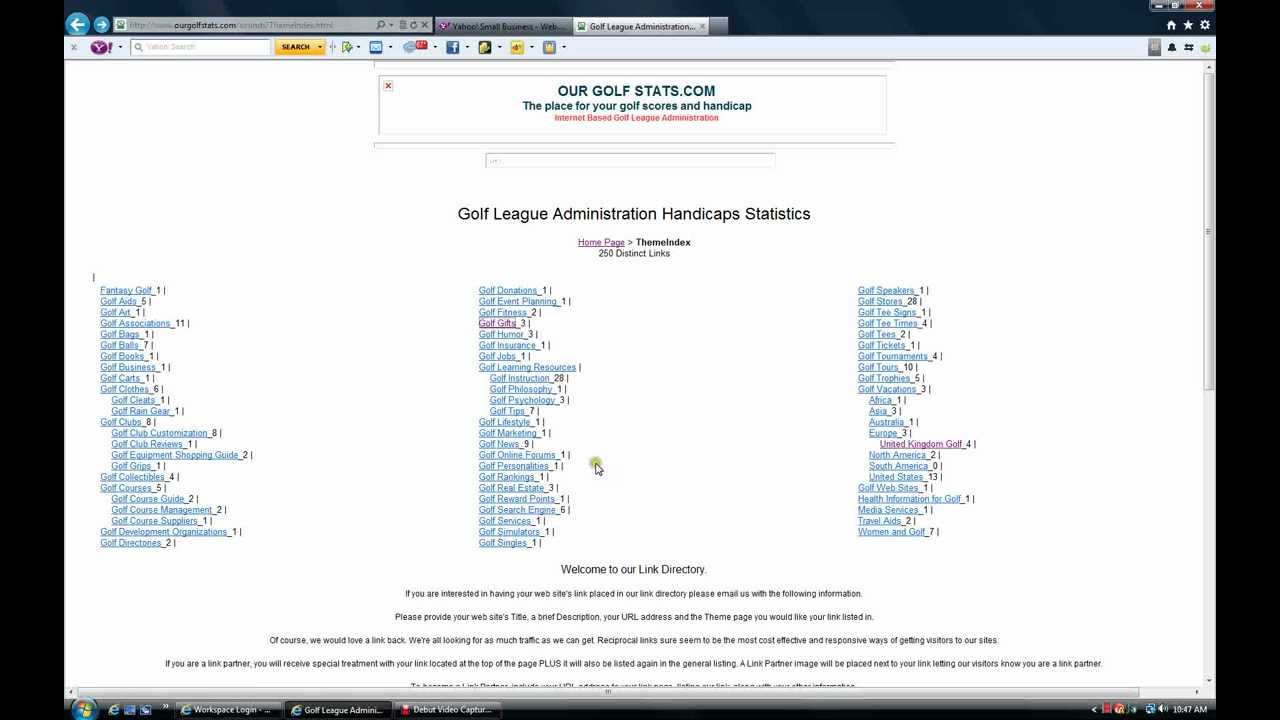Click the input box under the banner
Viewport: 1280px width, 720px height.
coord(630,160)
